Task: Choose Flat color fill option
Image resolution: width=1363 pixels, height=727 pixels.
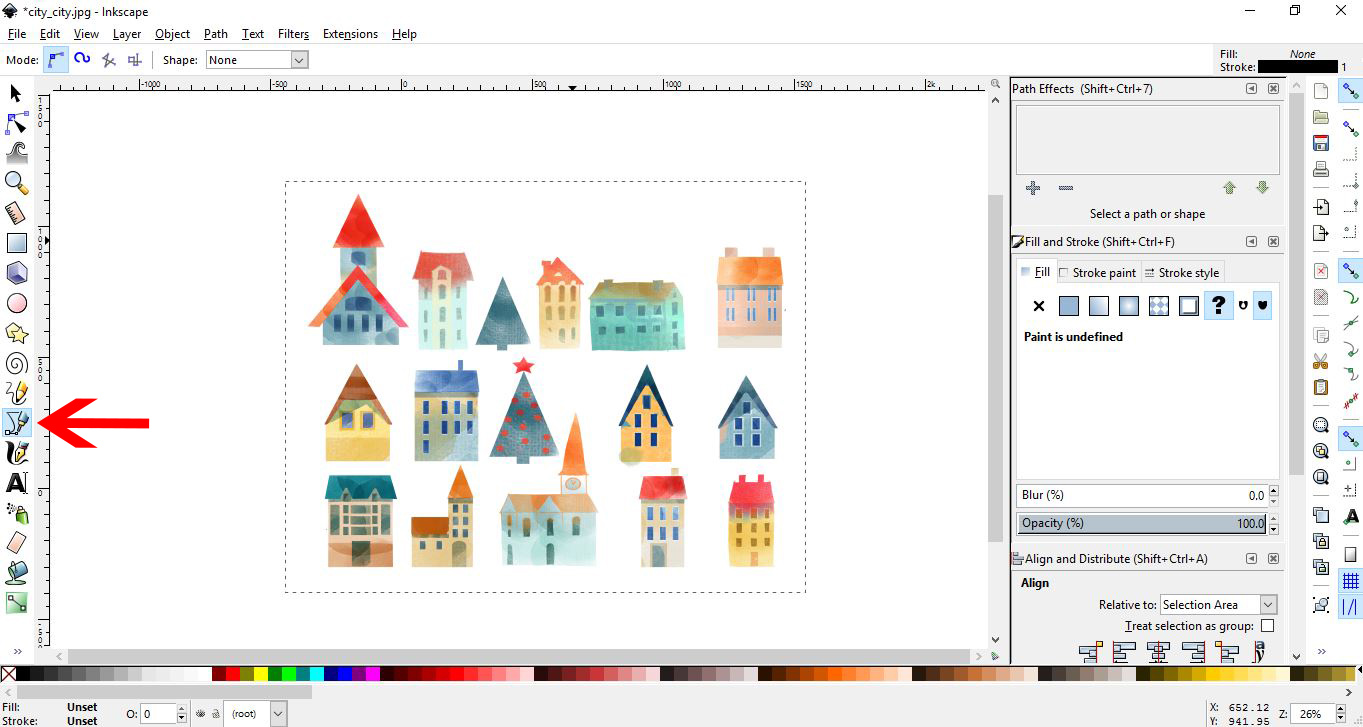Action: coord(1069,306)
